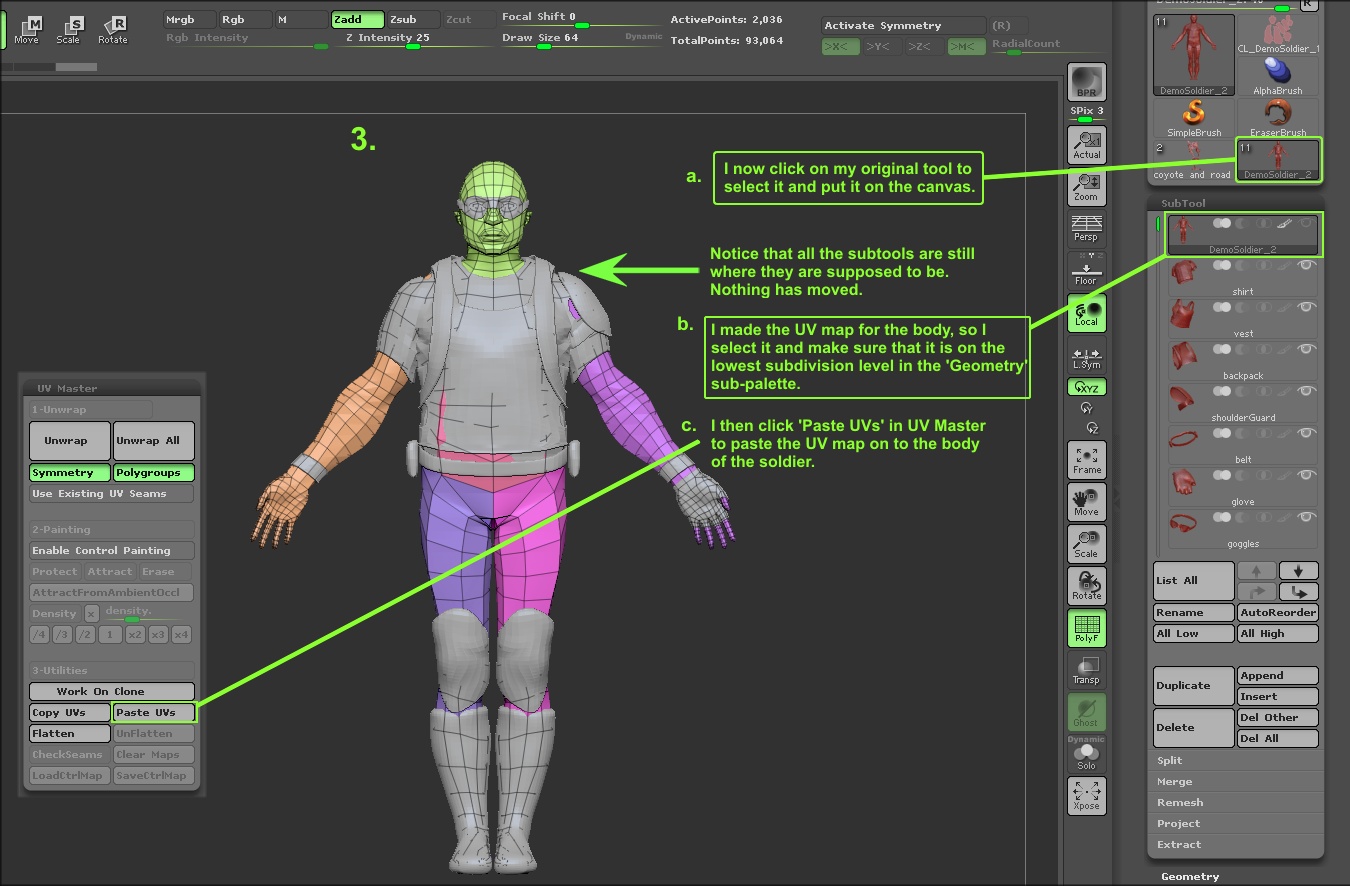Adjust the Draw Size slider
1350x886 pixels.
click(x=581, y=40)
